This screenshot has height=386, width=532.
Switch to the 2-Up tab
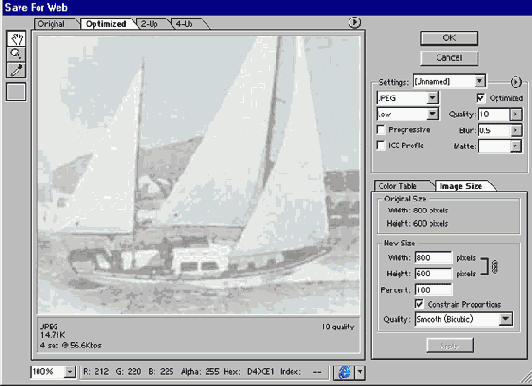point(151,24)
